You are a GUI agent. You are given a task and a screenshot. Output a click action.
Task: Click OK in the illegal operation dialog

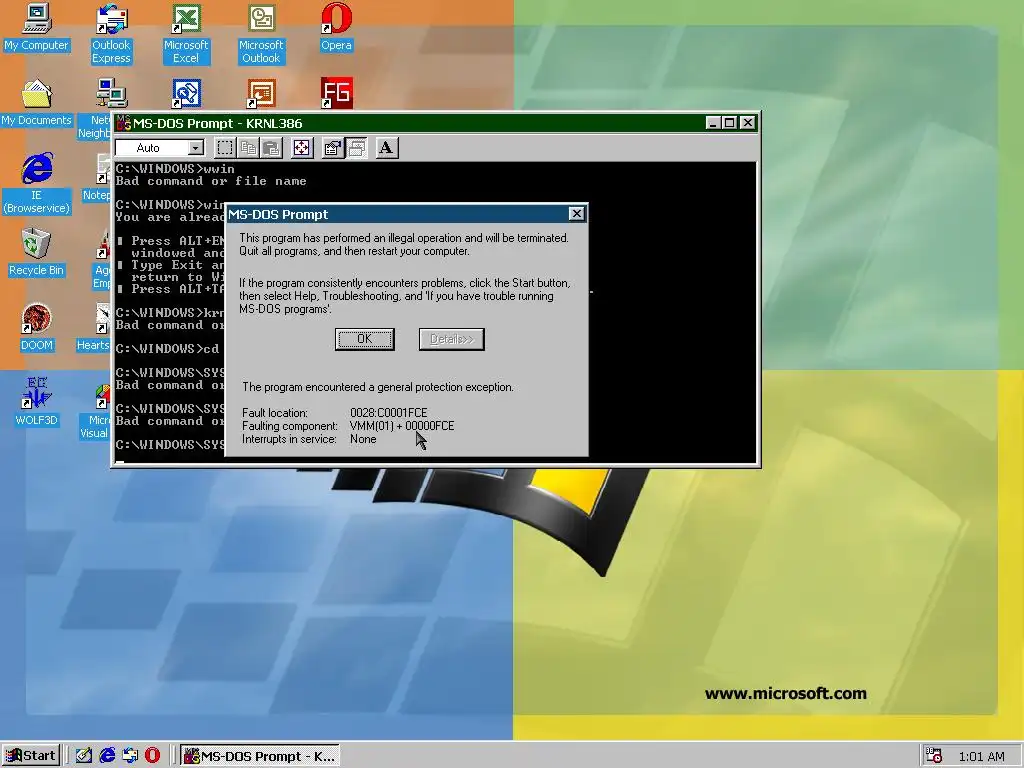tap(364, 339)
